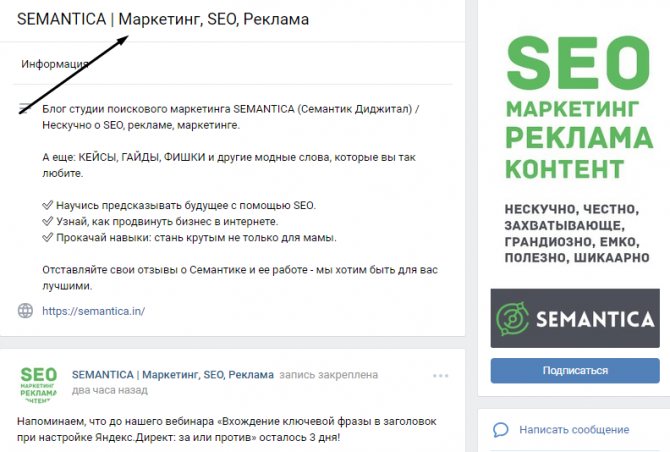Image resolution: width=670 pixels, height=452 pixels.
Task: Click the Подписаться subscribe button
Action: (x=575, y=370)
